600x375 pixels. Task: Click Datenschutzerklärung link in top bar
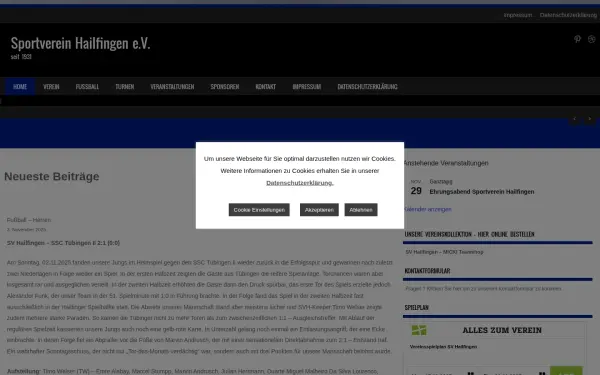568,15
